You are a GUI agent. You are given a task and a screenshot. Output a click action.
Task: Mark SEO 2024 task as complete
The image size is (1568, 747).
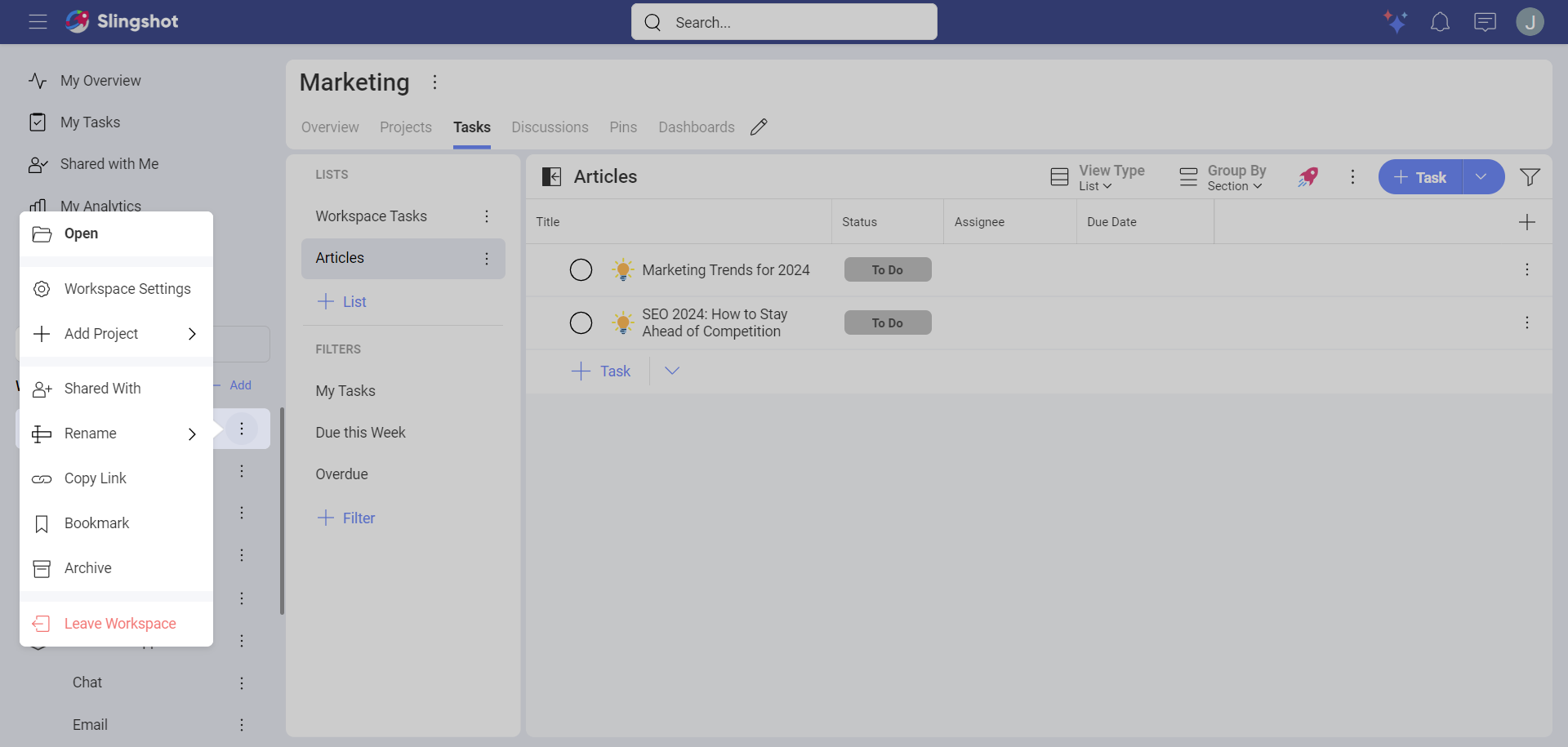(581, 323)
